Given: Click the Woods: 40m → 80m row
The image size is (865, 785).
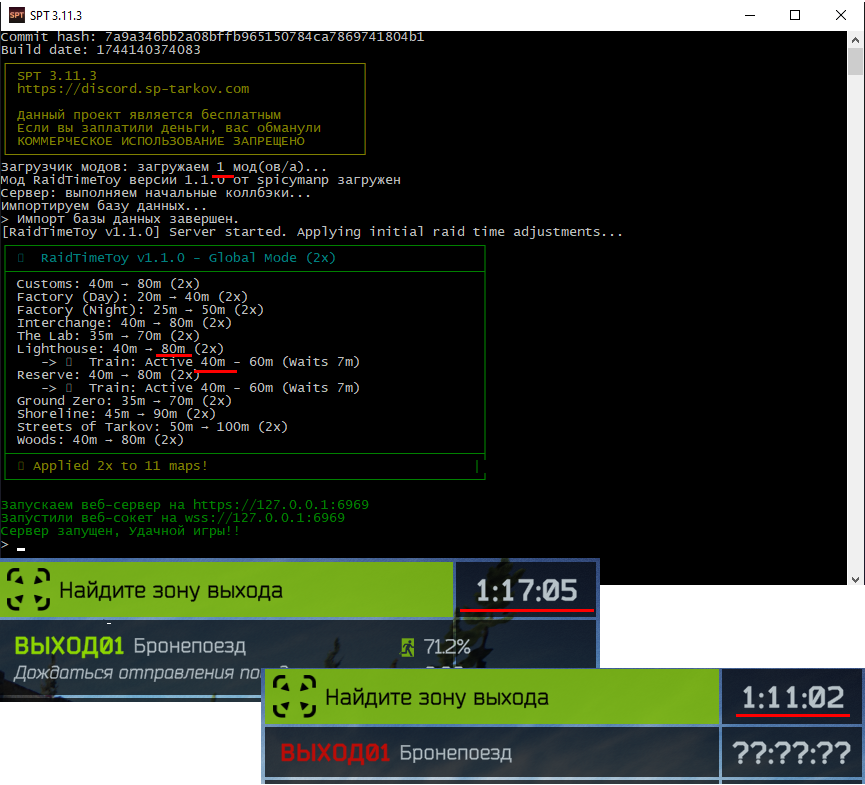Looking at the screenshot, I should [100, 440].
